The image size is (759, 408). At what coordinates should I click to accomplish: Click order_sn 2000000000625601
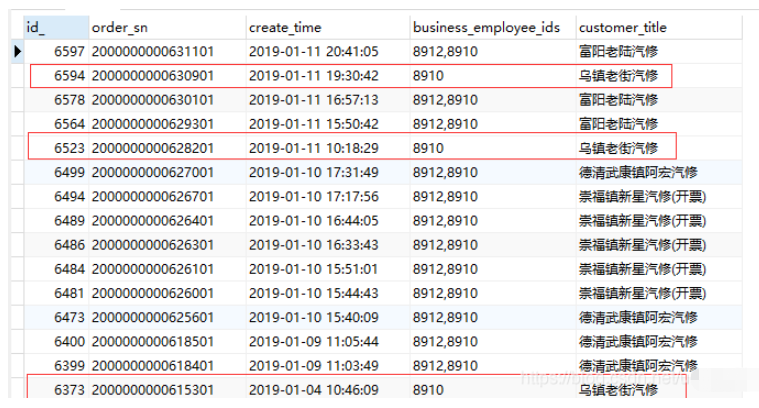click(152, 317)
